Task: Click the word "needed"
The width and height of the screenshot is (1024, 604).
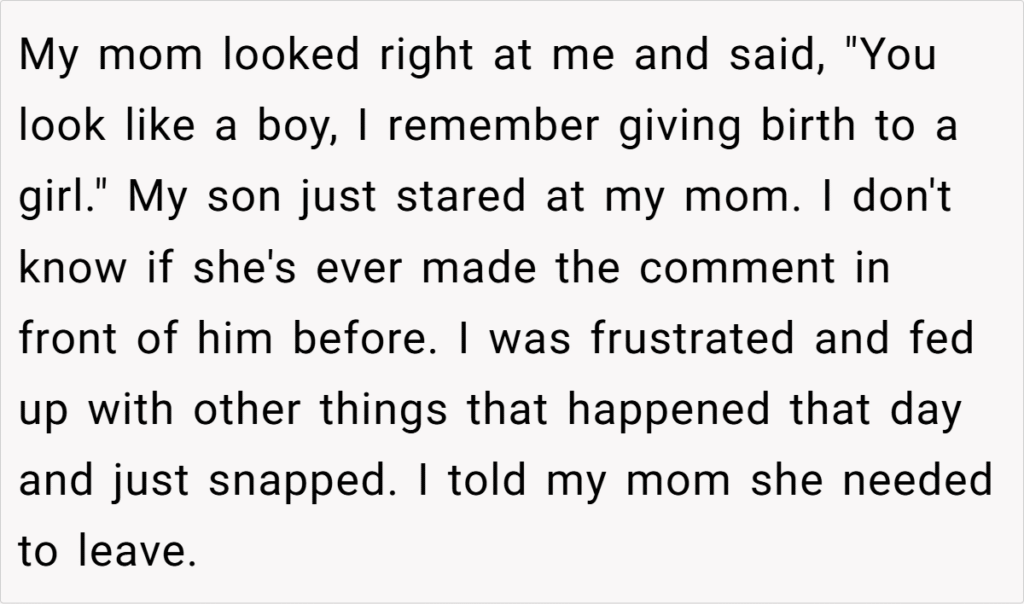Action: (x=918, y=480)
